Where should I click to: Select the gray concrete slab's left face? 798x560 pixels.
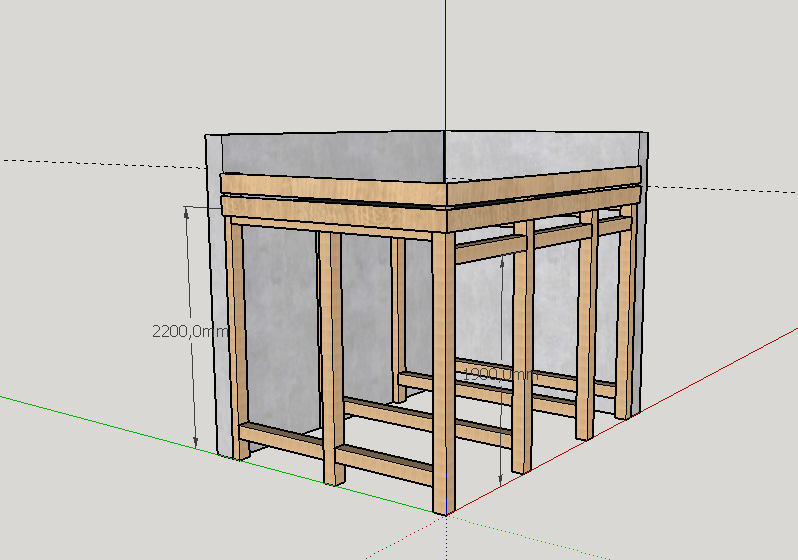pyautogui.click(x=333, y=155)
